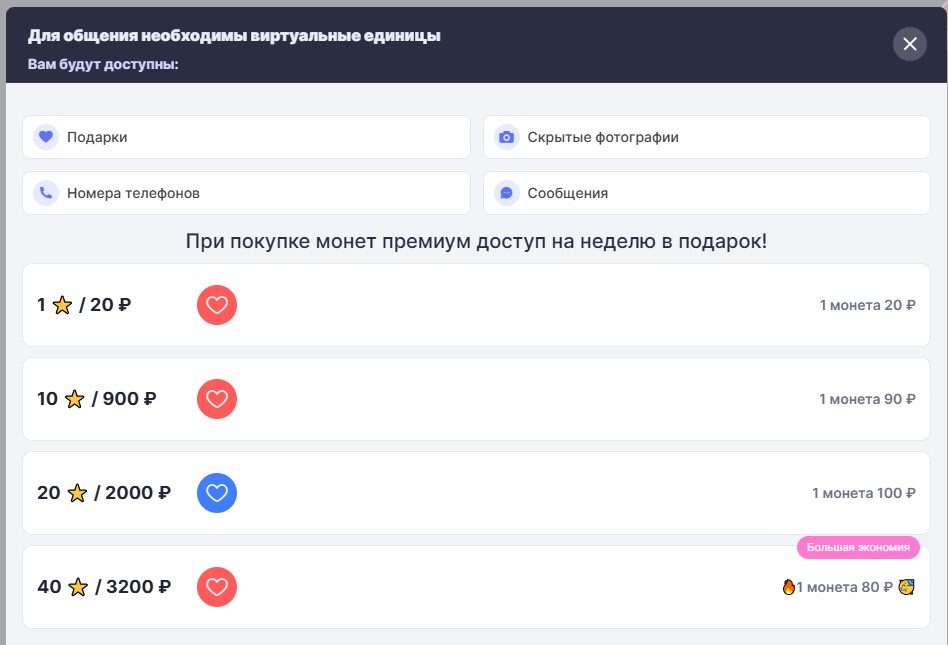Click the red heart in 3200 ₽ package
This screenshot has width=948, height=645.
pyautogui.click(x=217, y=587)
